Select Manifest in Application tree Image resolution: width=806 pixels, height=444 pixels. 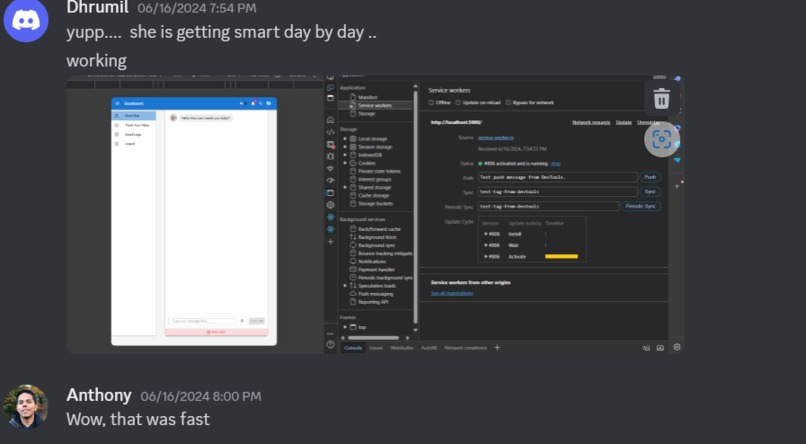pos(368,97)
